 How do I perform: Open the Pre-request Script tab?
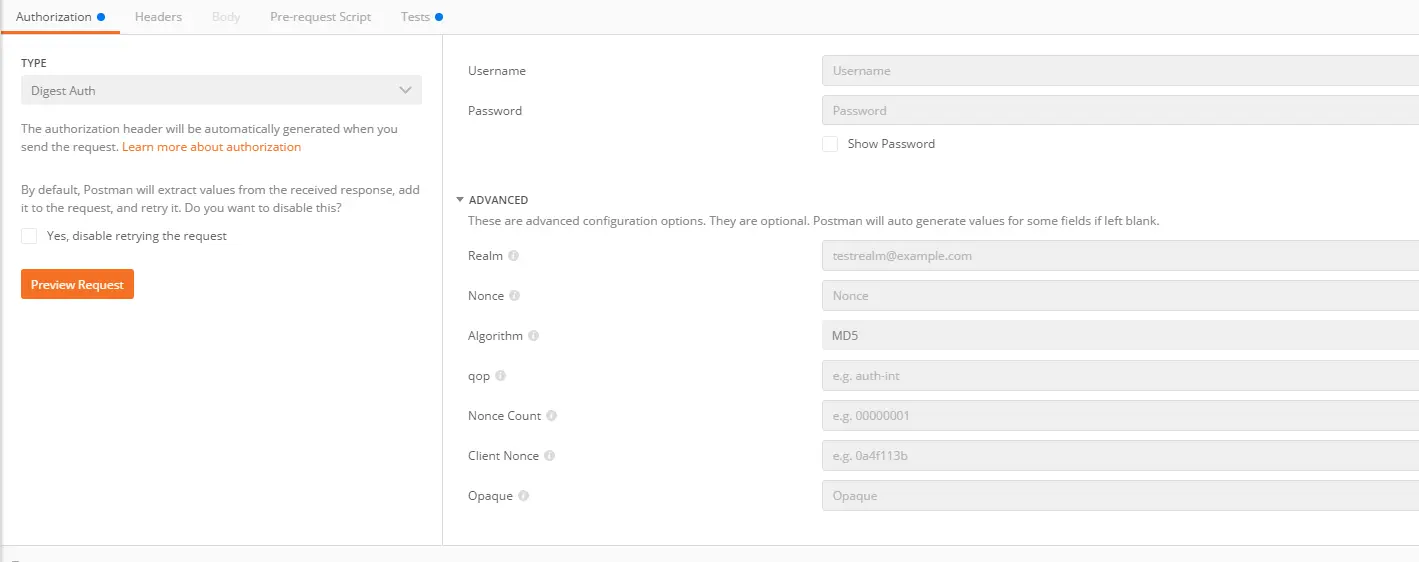click(x=320, y=17)
